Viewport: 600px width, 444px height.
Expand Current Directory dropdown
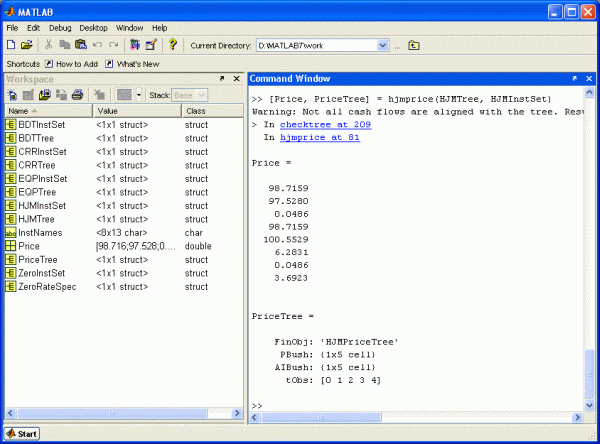[x=382, y=46]
